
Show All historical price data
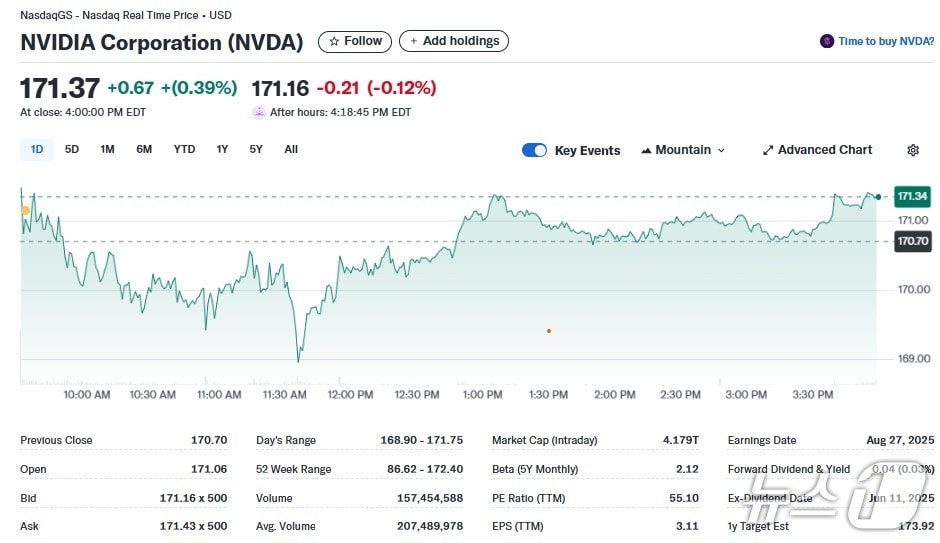(x=291, y=149)
